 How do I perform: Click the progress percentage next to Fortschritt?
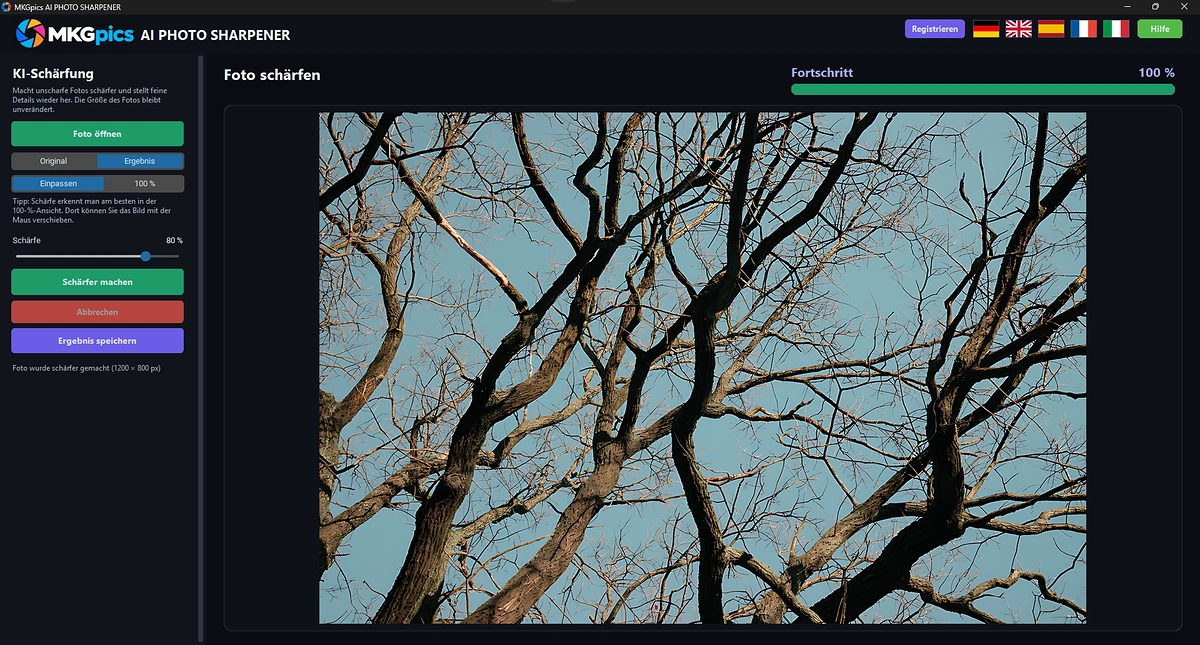(x=1157, y=73)
